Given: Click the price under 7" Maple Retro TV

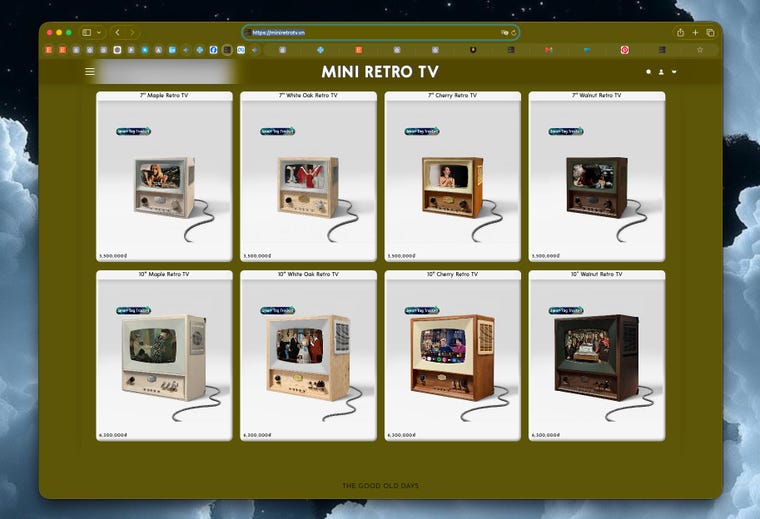Looking at the screenshot, I should point(113,256).
